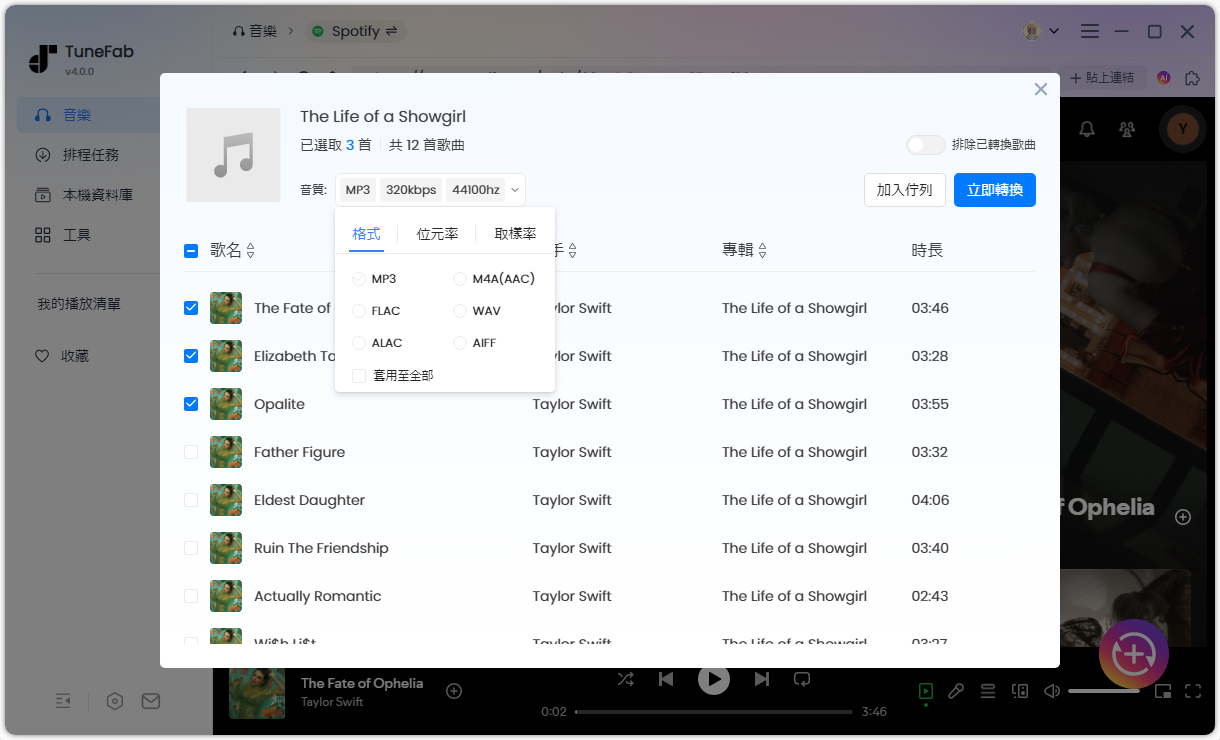Mute Spotify volume with the speaker icon
Viewport: 1220px width, 740px height.
pos(1053,690)
